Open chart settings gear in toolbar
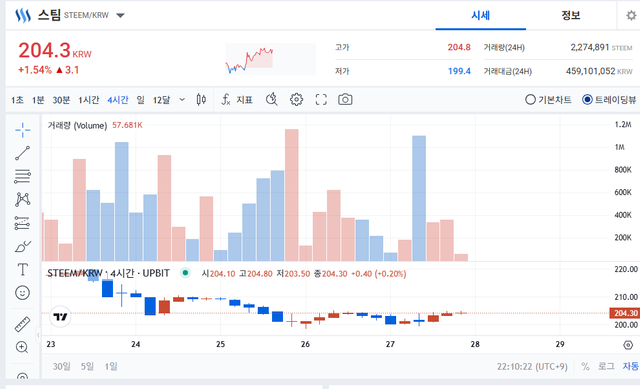Image resolution: width=640 pixels, height=389 pixels. click(x=296, y=100)
